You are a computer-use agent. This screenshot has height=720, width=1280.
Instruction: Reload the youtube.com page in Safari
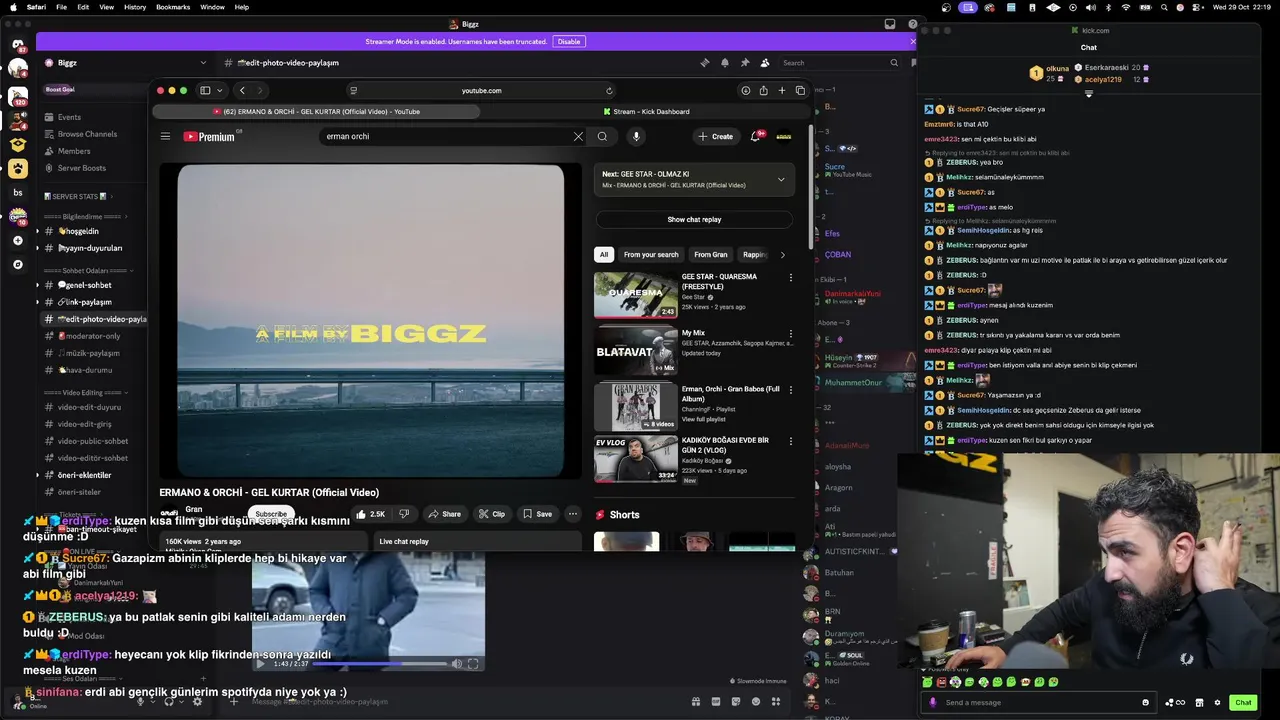coord(609,90)
